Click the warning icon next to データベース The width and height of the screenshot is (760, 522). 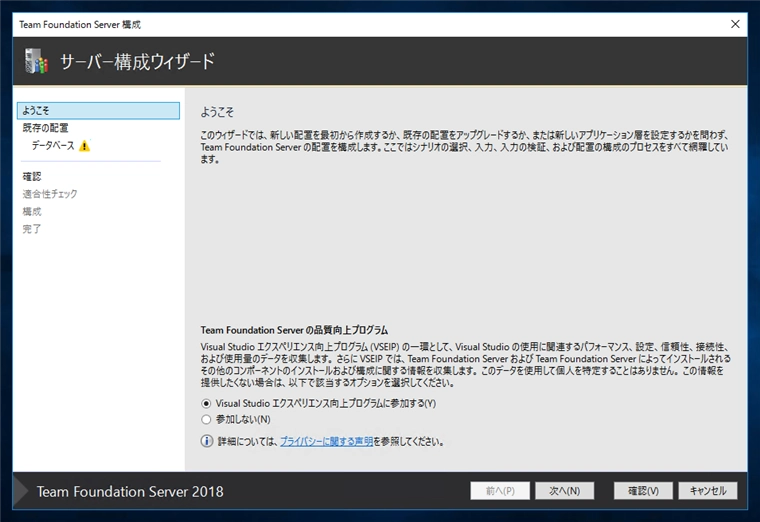[84, 145]
